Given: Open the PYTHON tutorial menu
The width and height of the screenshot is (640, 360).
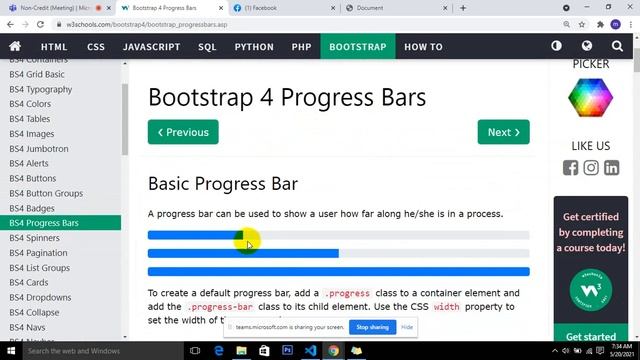Looking at the screenshot, I should click(254, 47).
